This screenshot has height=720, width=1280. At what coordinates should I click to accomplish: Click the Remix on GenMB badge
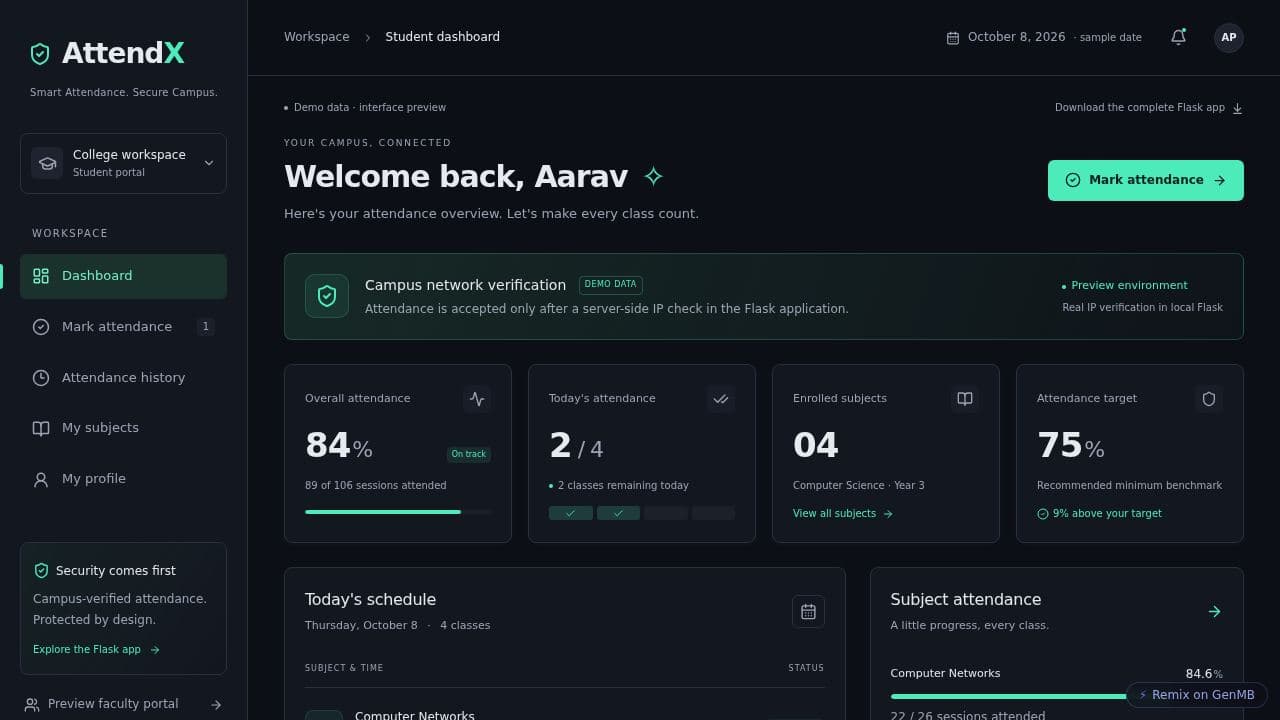click(1197, 695)
